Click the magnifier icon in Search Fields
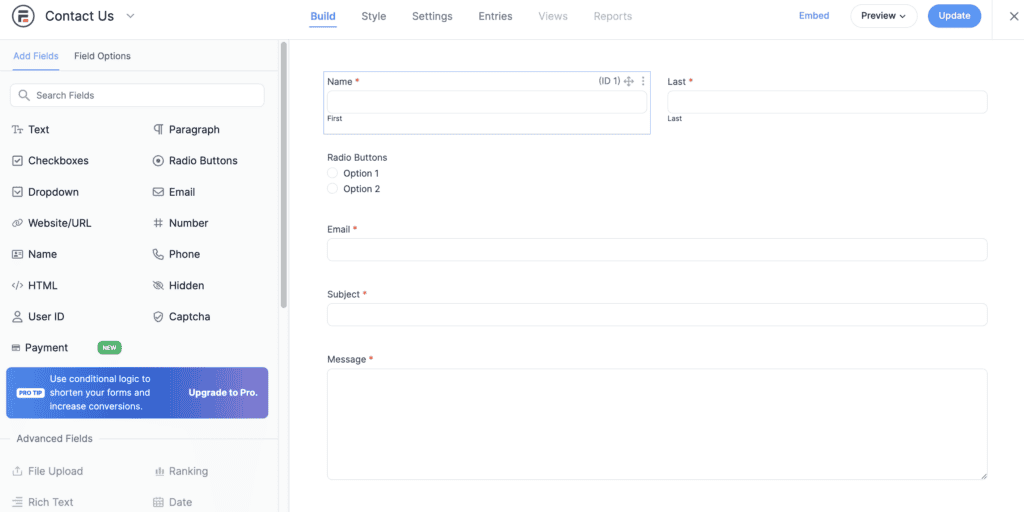The height and width of the screenshot is (512, 1024). pos(24,95)
